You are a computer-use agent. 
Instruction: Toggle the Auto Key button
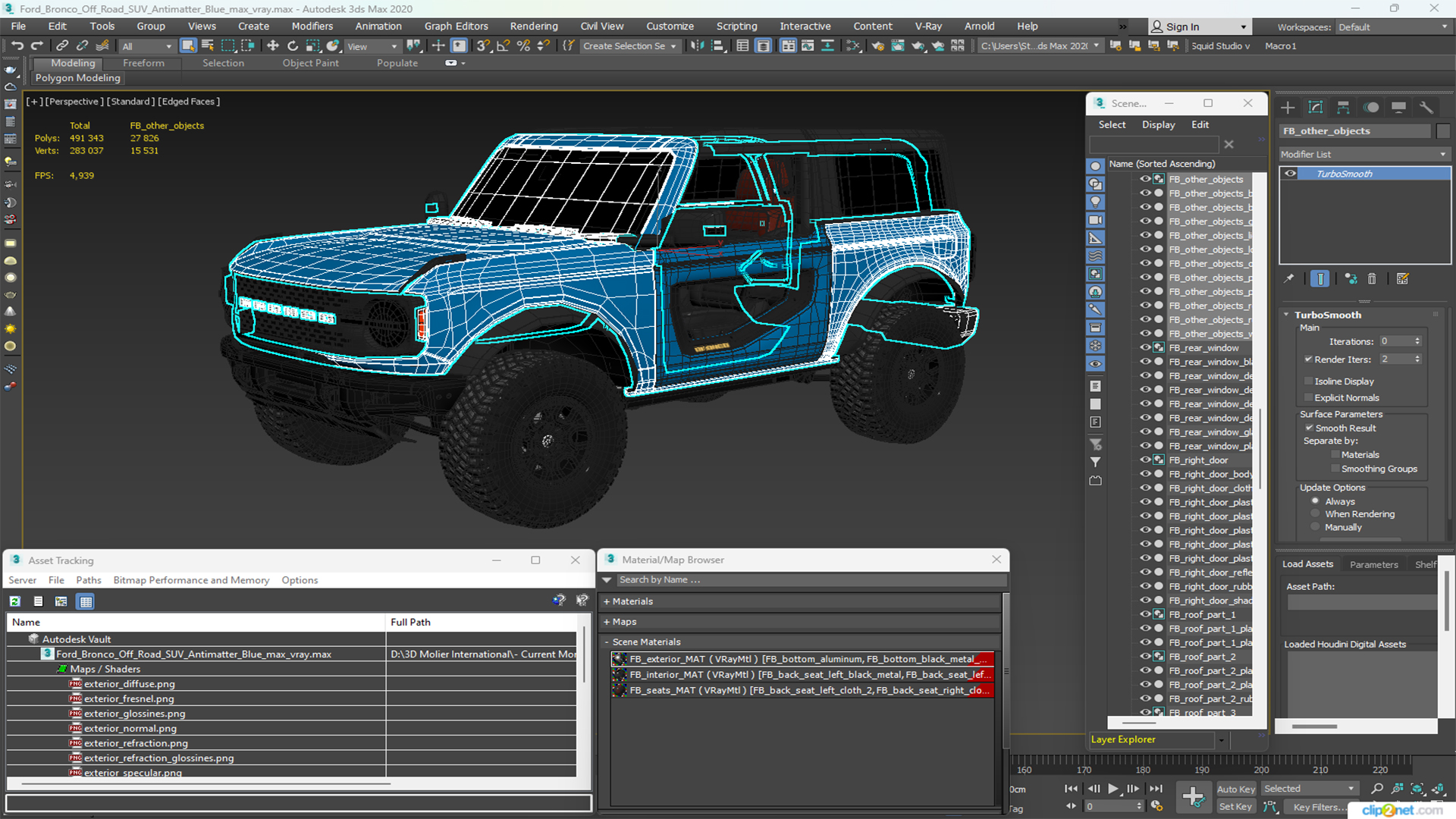1236,789
